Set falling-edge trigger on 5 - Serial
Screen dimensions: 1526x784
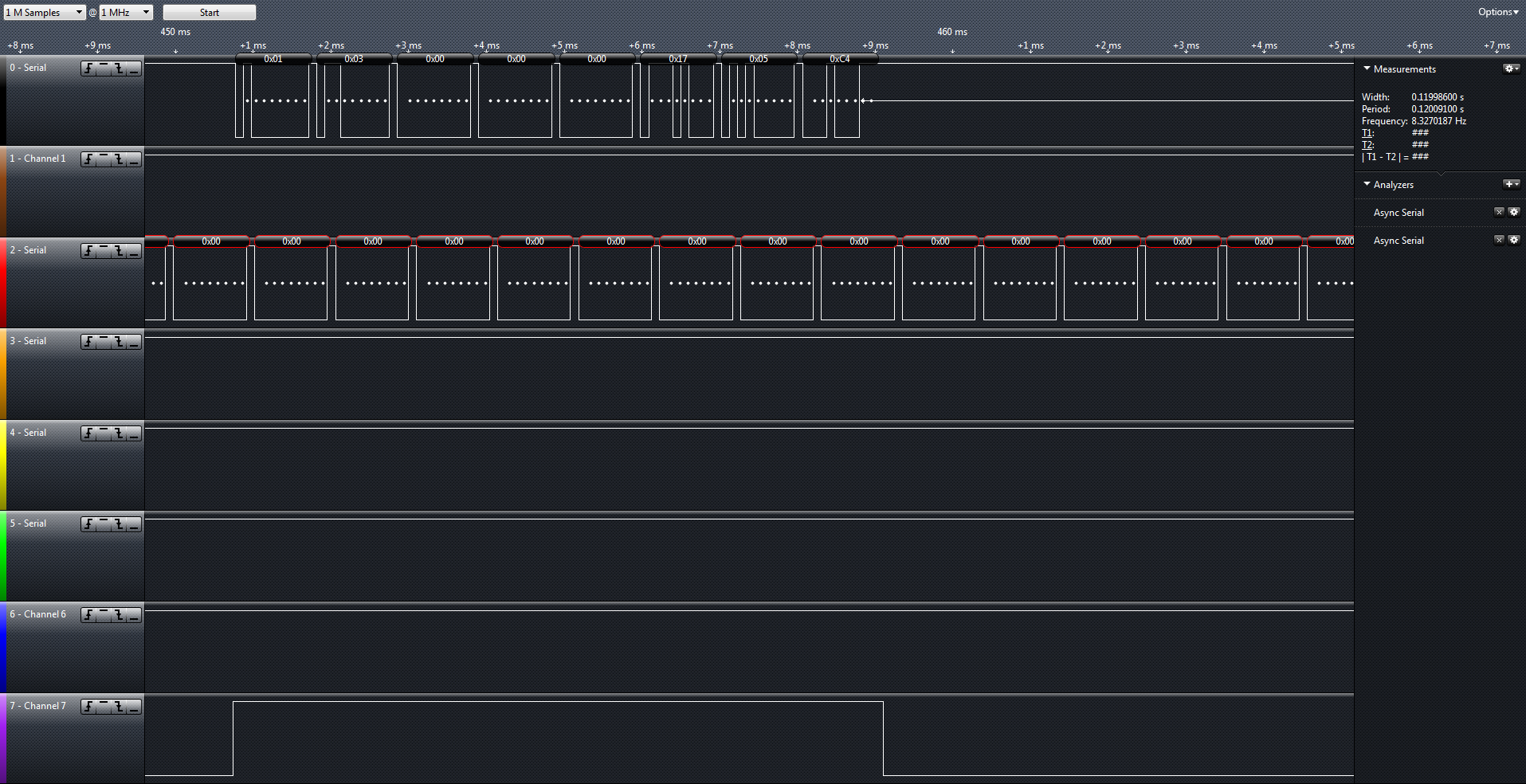click(119, 524)
